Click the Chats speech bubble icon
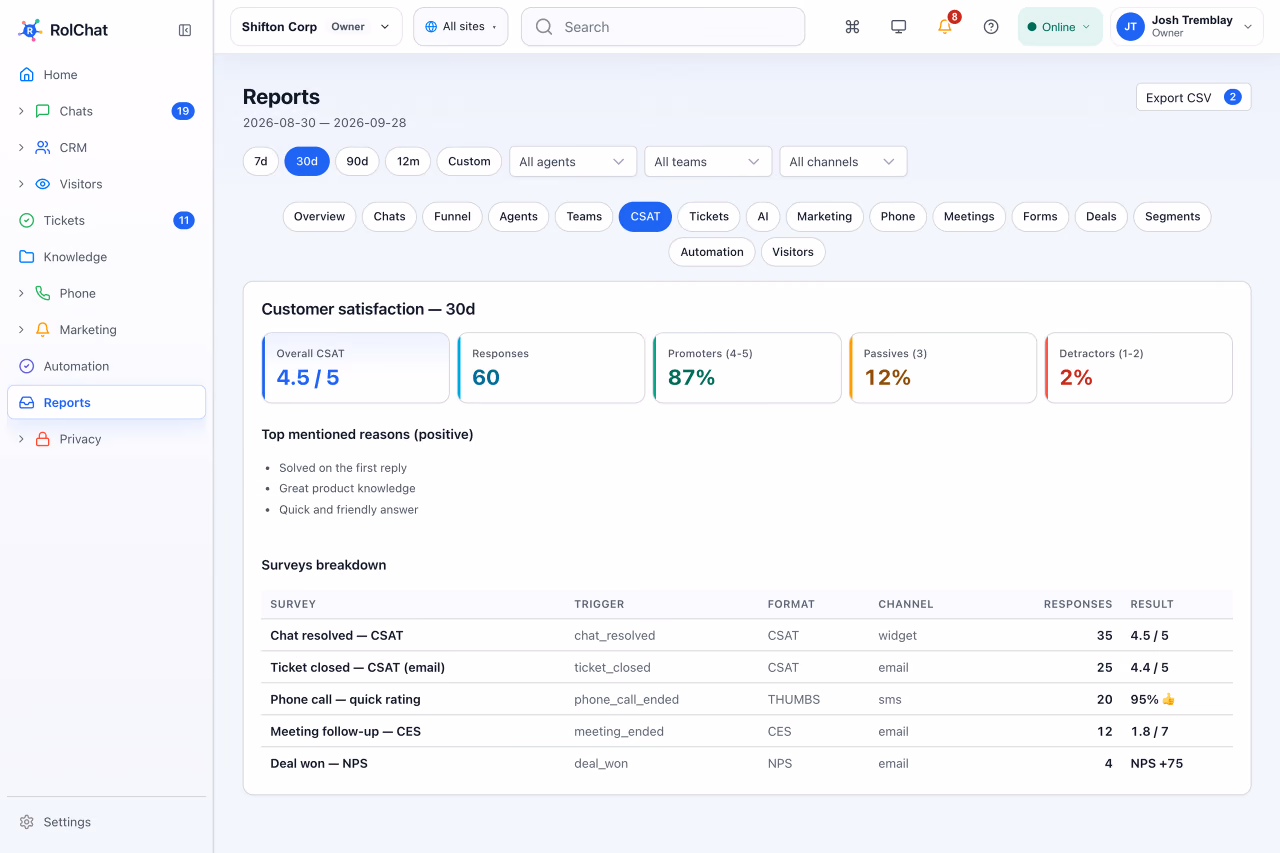Screen dimensions: 1280x853 point(43,111)
